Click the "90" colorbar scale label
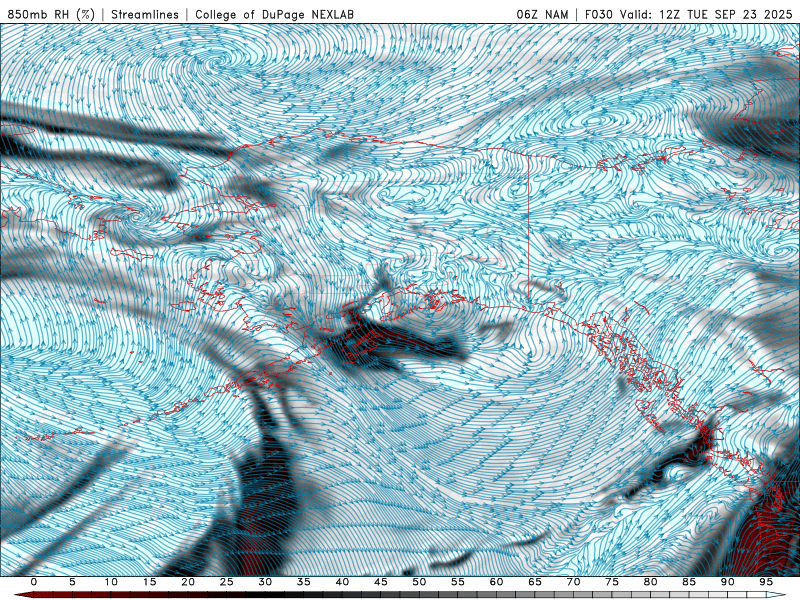This screenshot has width=800, height=600. (728, 582)
